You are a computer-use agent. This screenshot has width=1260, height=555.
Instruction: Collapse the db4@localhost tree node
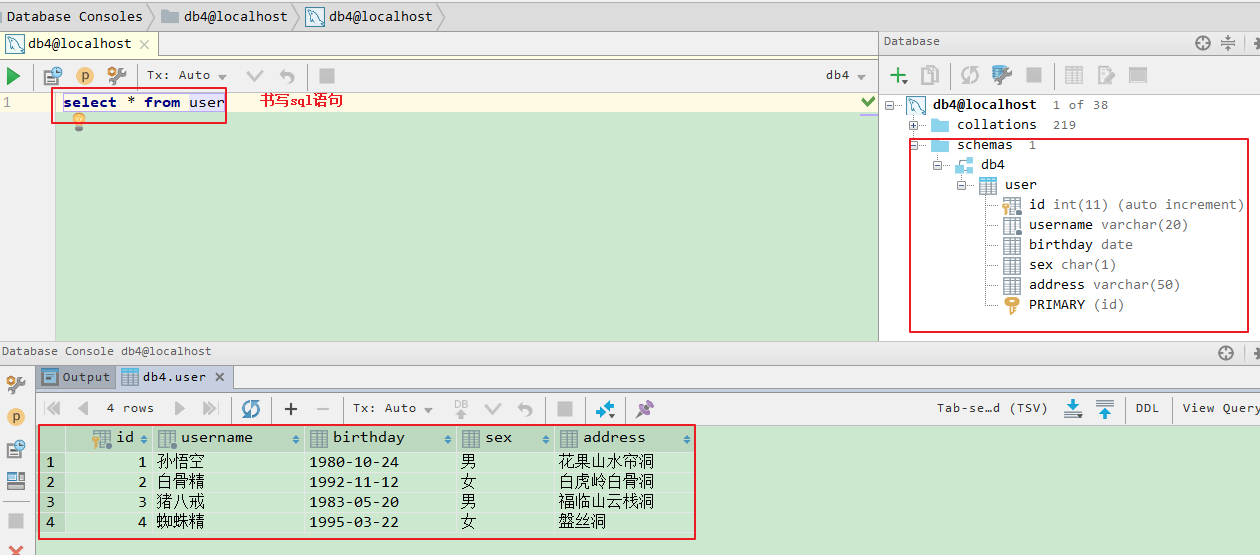point(889,105)
